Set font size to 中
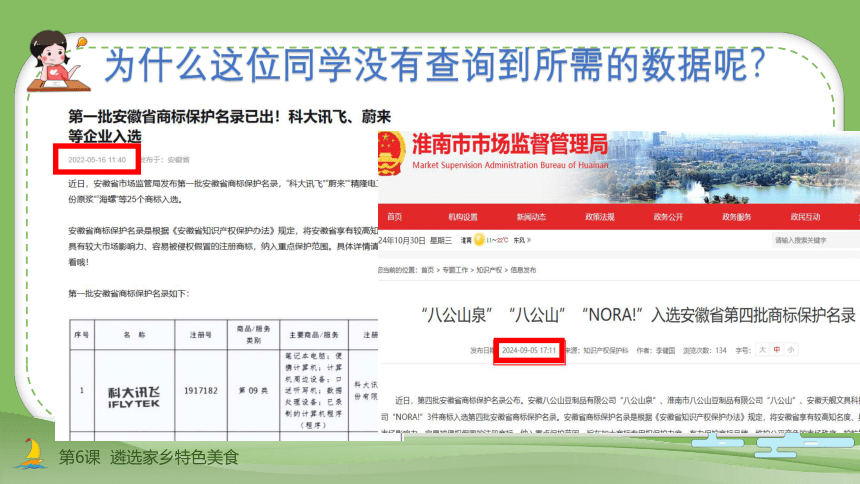 pos(777,350)
